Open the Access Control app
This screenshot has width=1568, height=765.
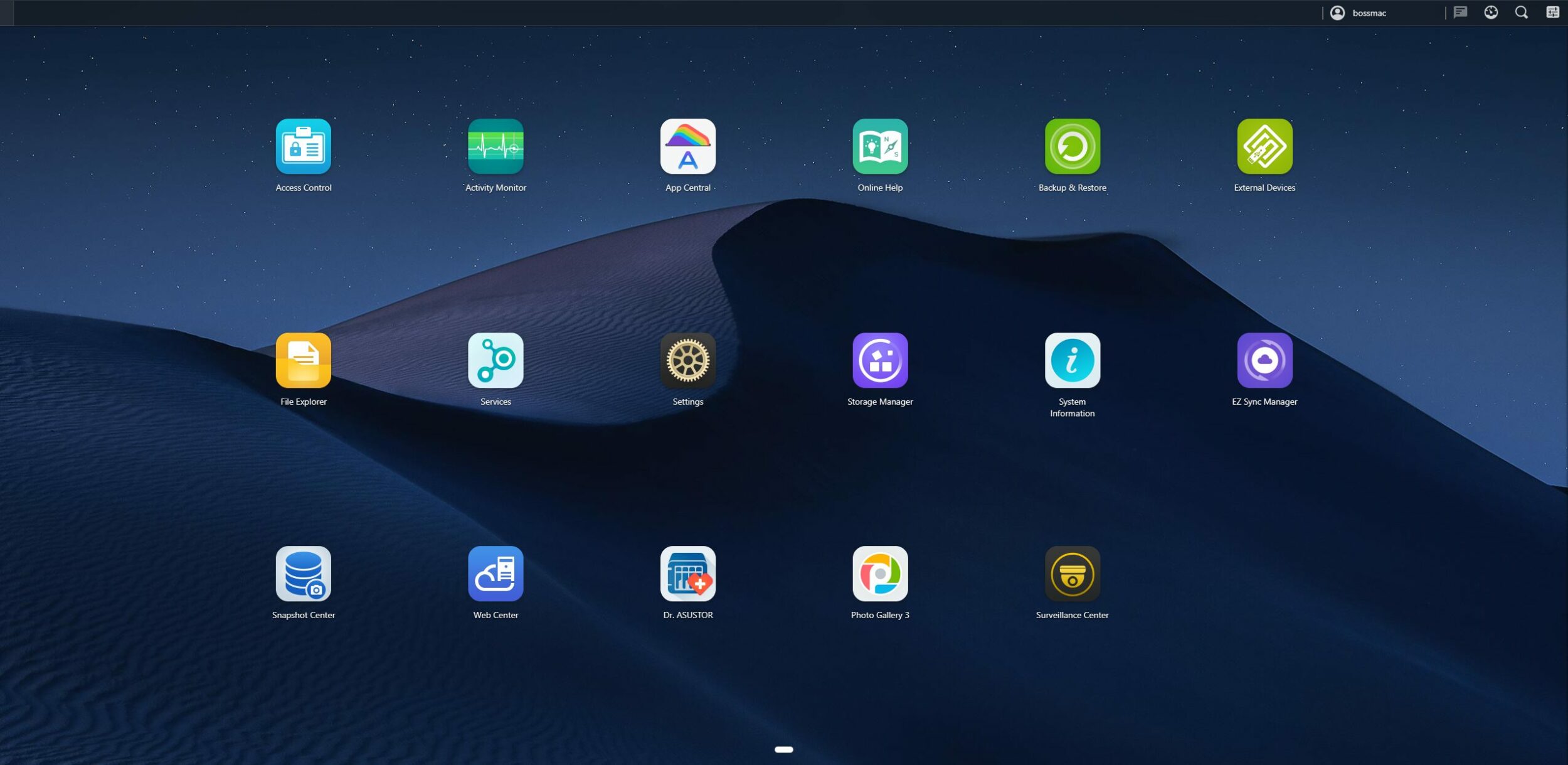tap(304, 147)
